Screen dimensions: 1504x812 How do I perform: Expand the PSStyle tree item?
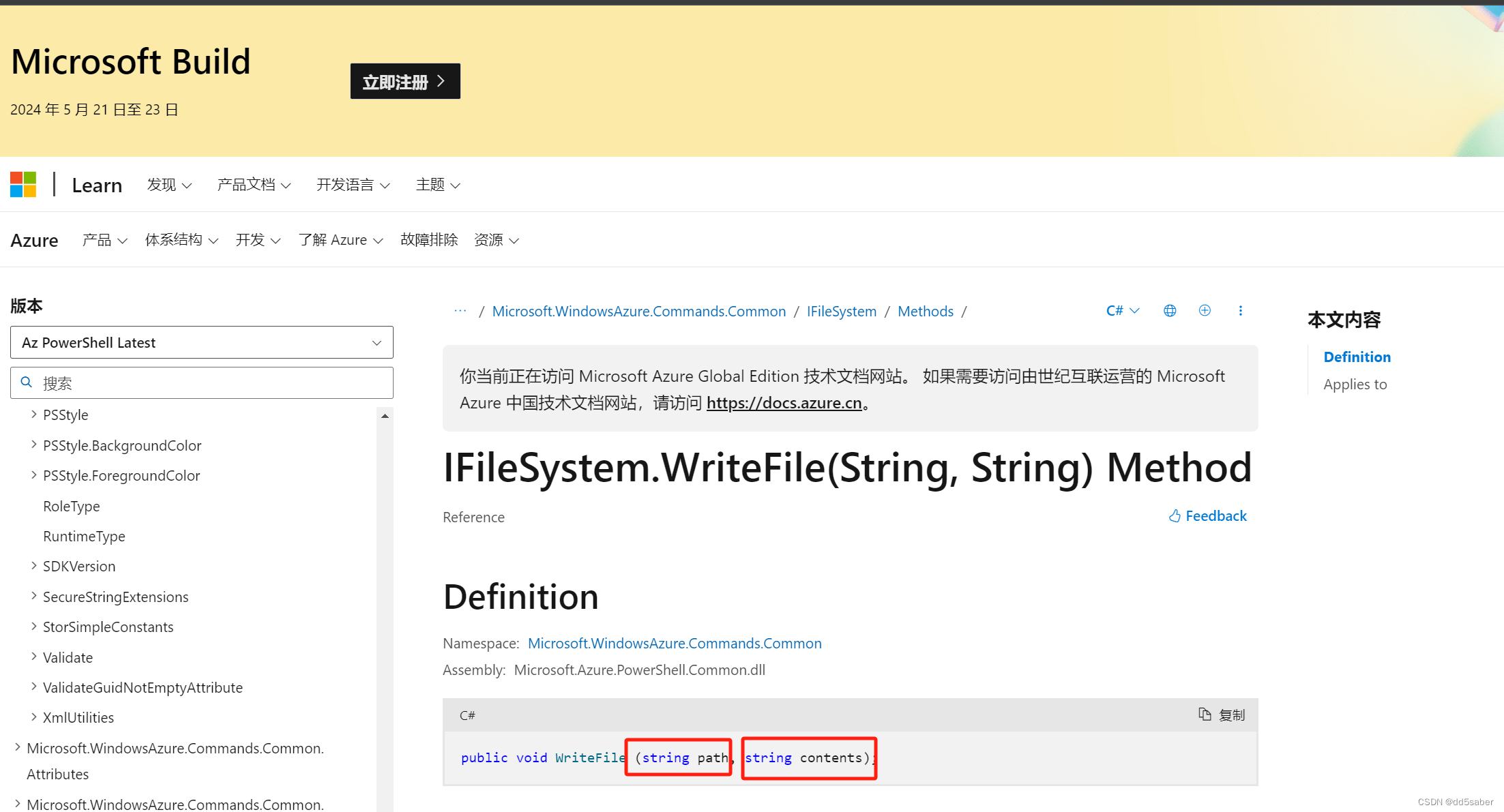pos(33,414)
